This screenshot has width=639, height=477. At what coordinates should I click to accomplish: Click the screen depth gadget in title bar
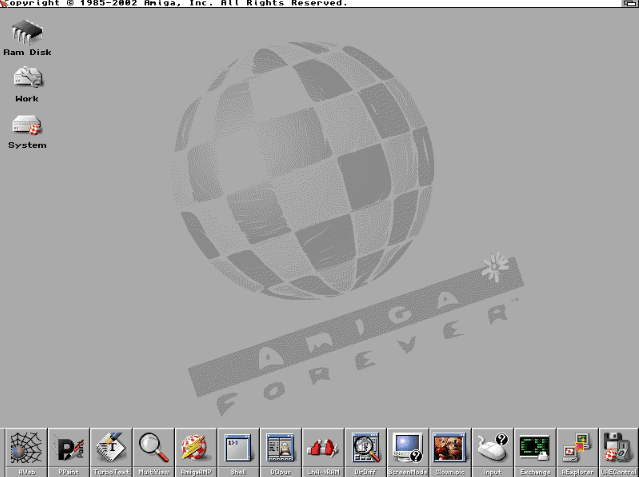click(x=630, y=3)
